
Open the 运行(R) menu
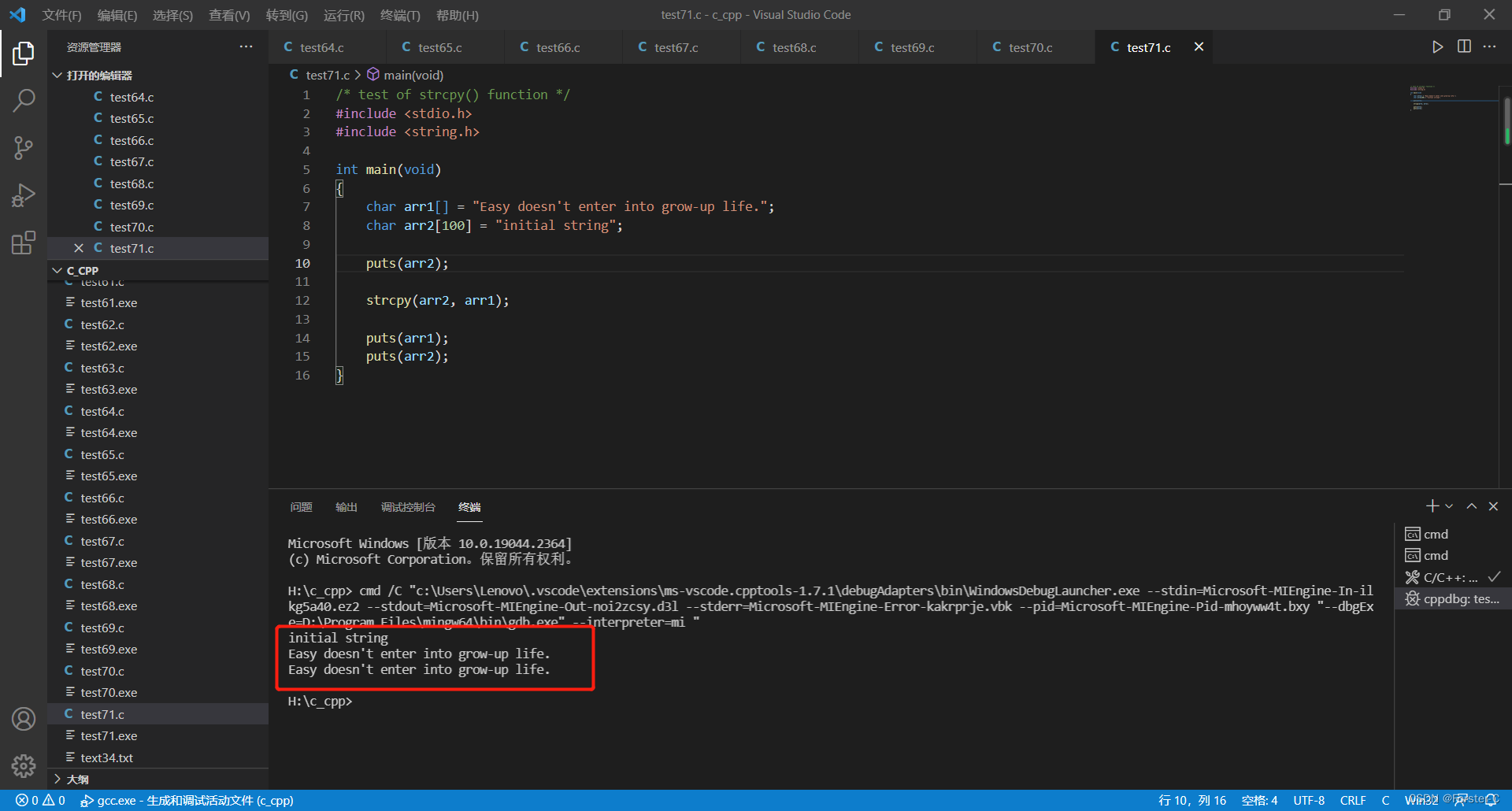click(344, 15)
